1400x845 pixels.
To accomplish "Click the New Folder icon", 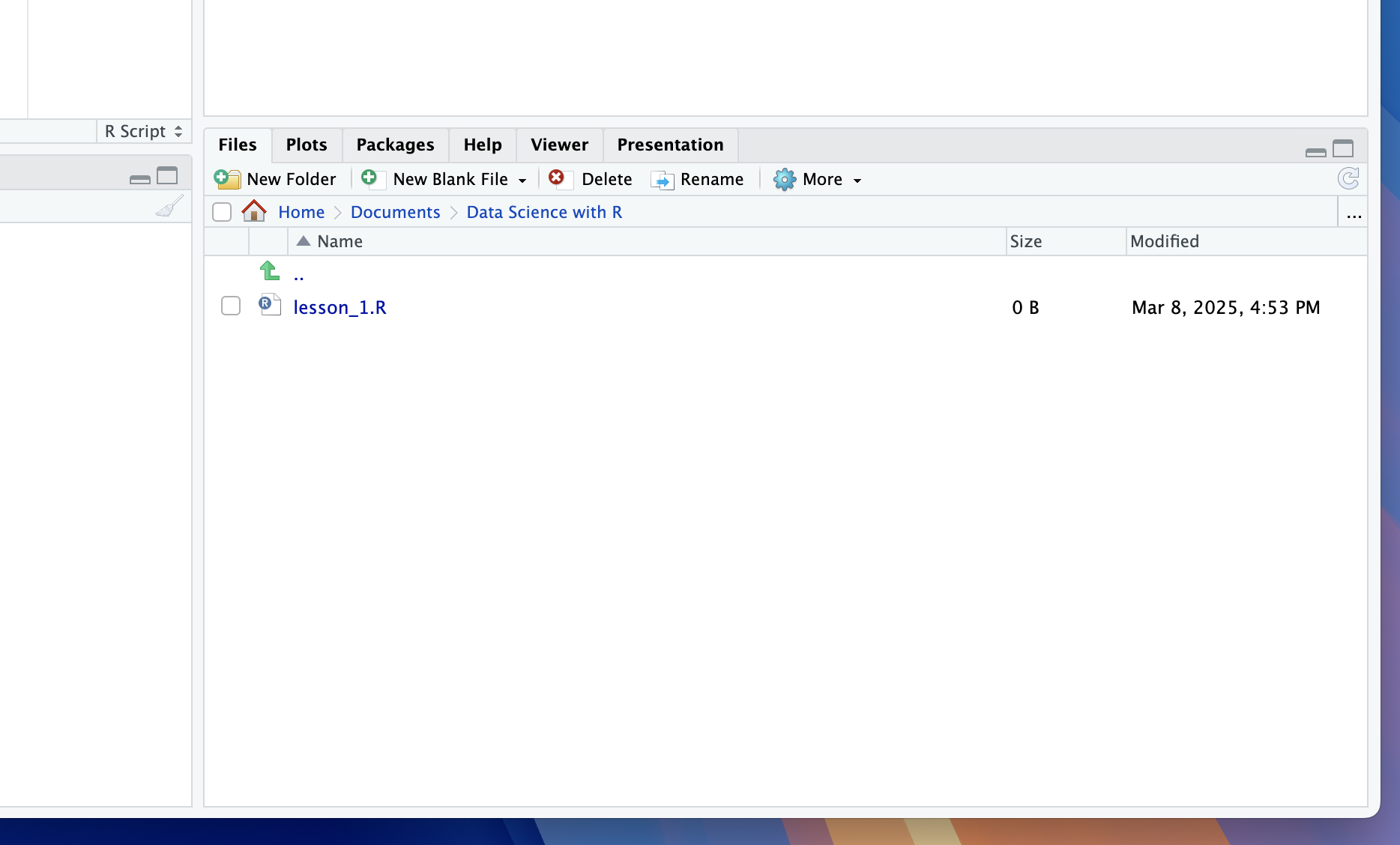I will [x=226, y=179].
